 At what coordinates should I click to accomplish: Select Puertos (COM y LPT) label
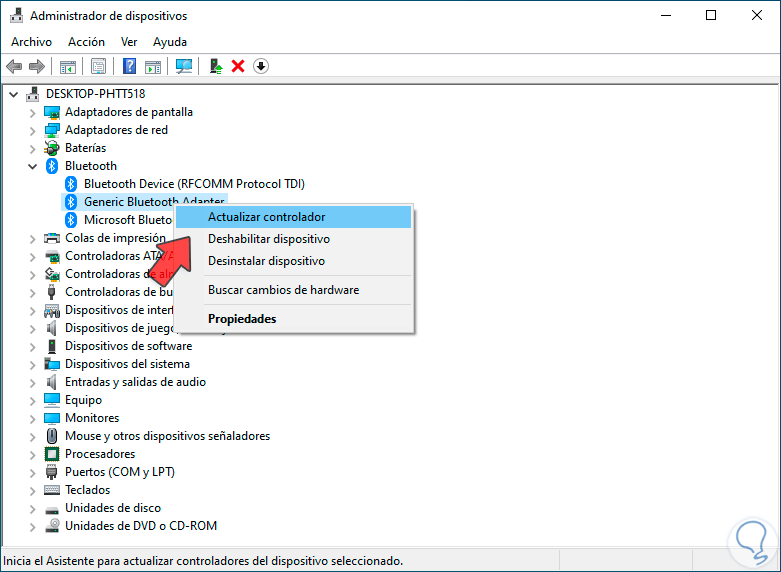[120, 472]
